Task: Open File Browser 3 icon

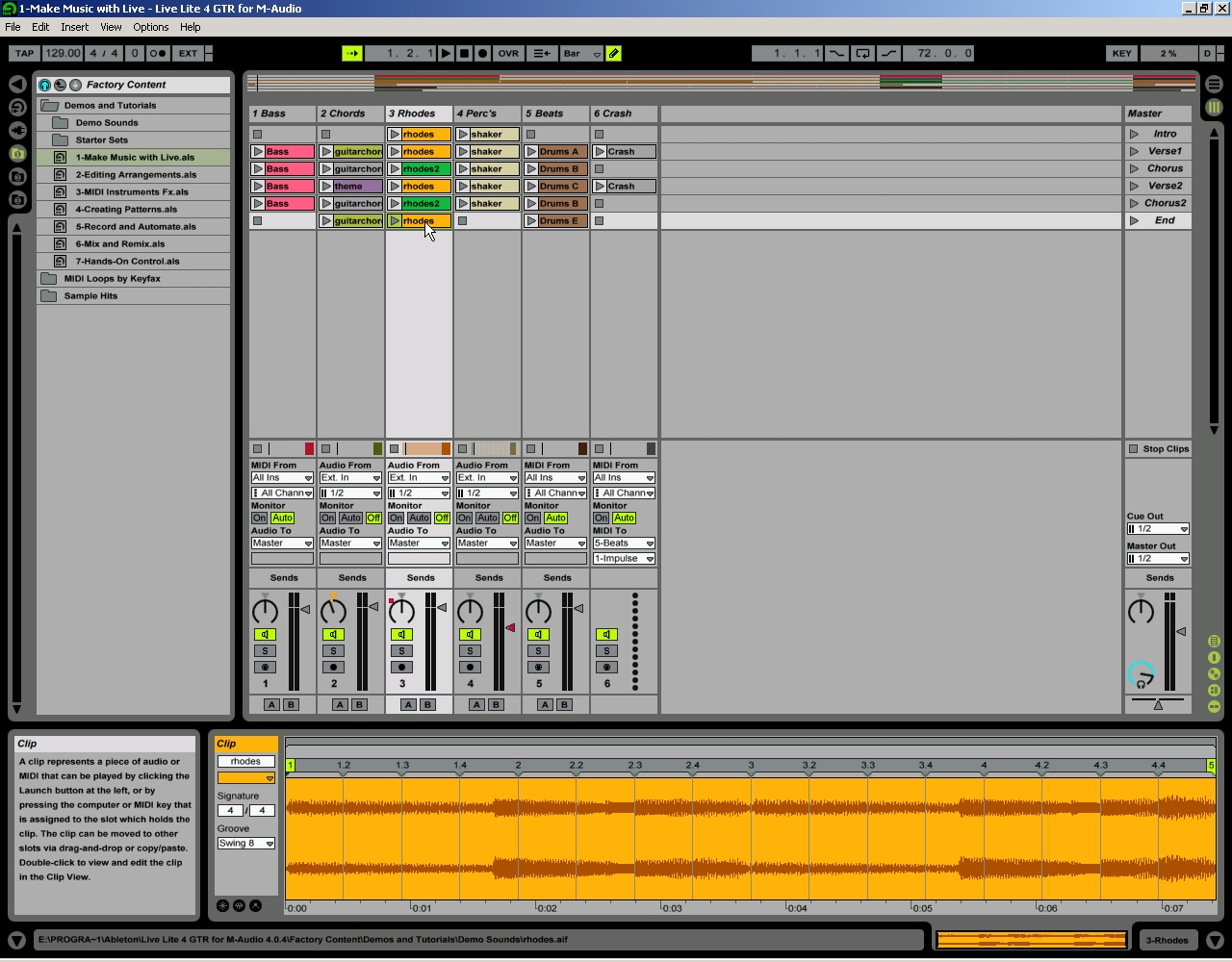Action: coord(17,200)
